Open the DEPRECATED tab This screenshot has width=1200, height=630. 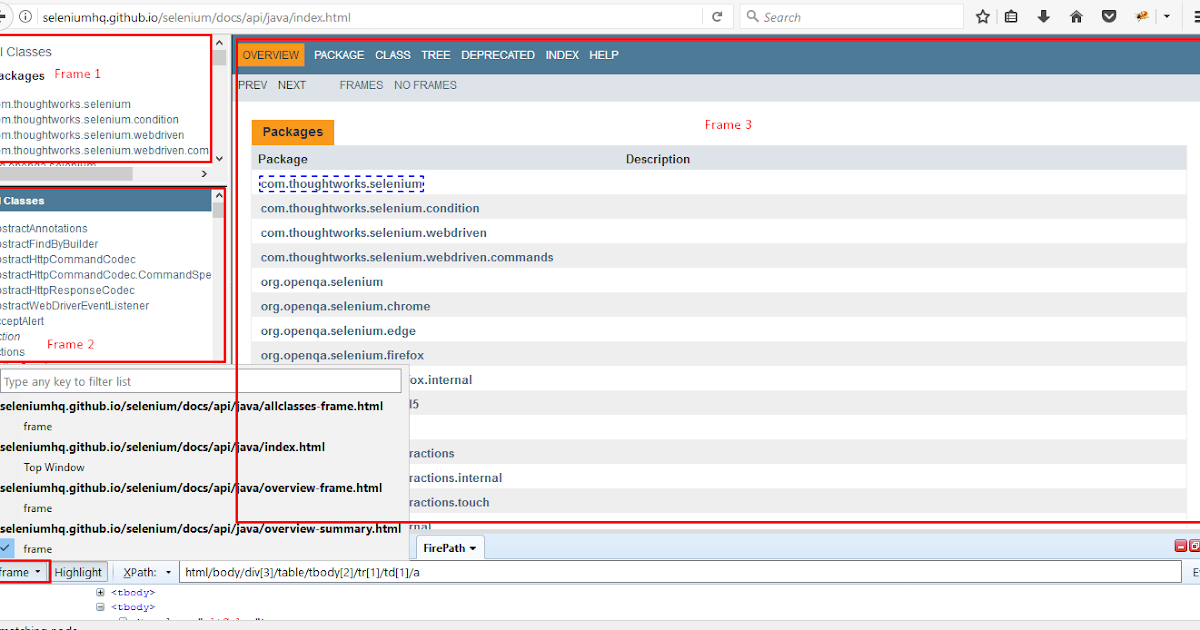498,55
